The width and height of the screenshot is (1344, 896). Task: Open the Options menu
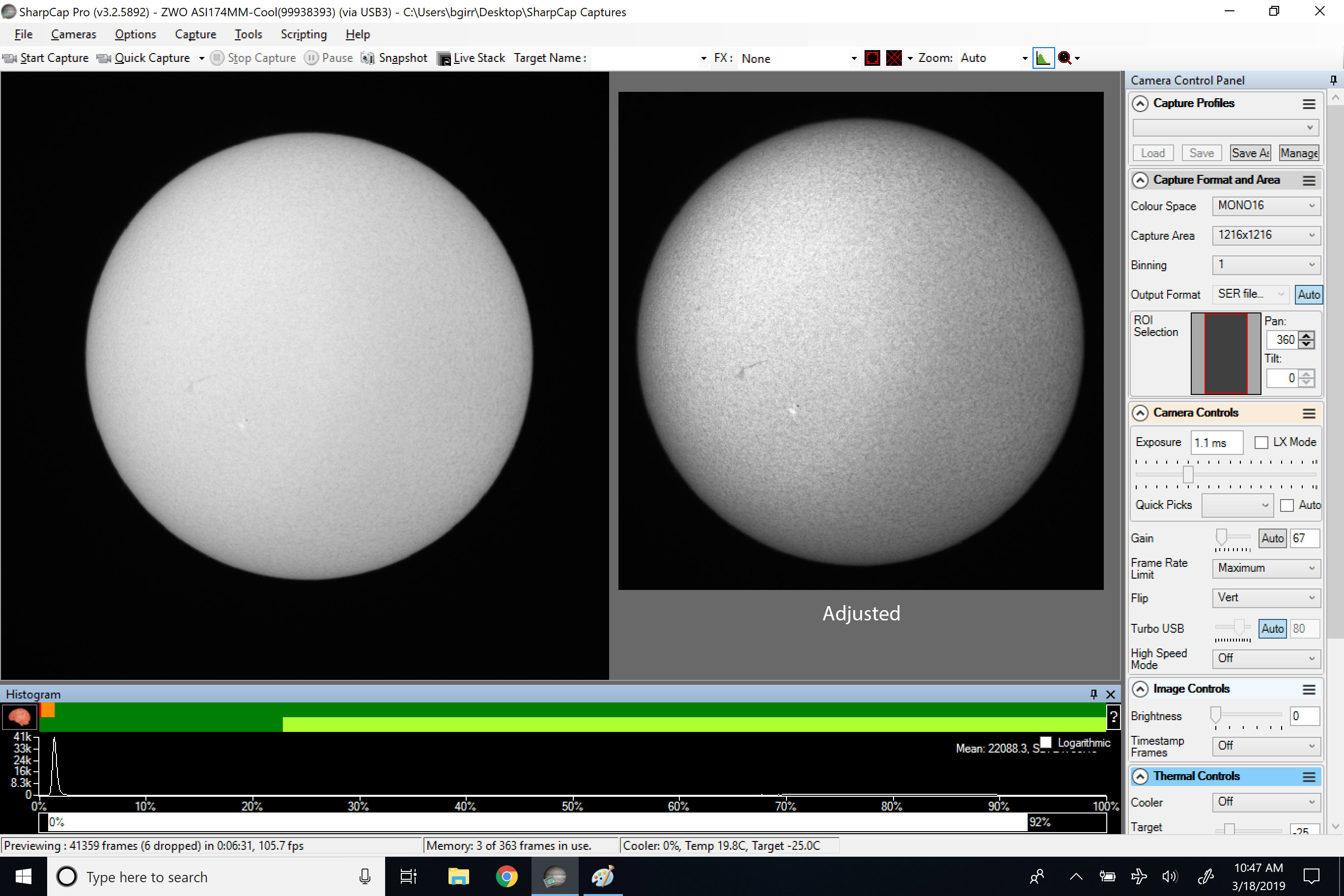(136, 34)
